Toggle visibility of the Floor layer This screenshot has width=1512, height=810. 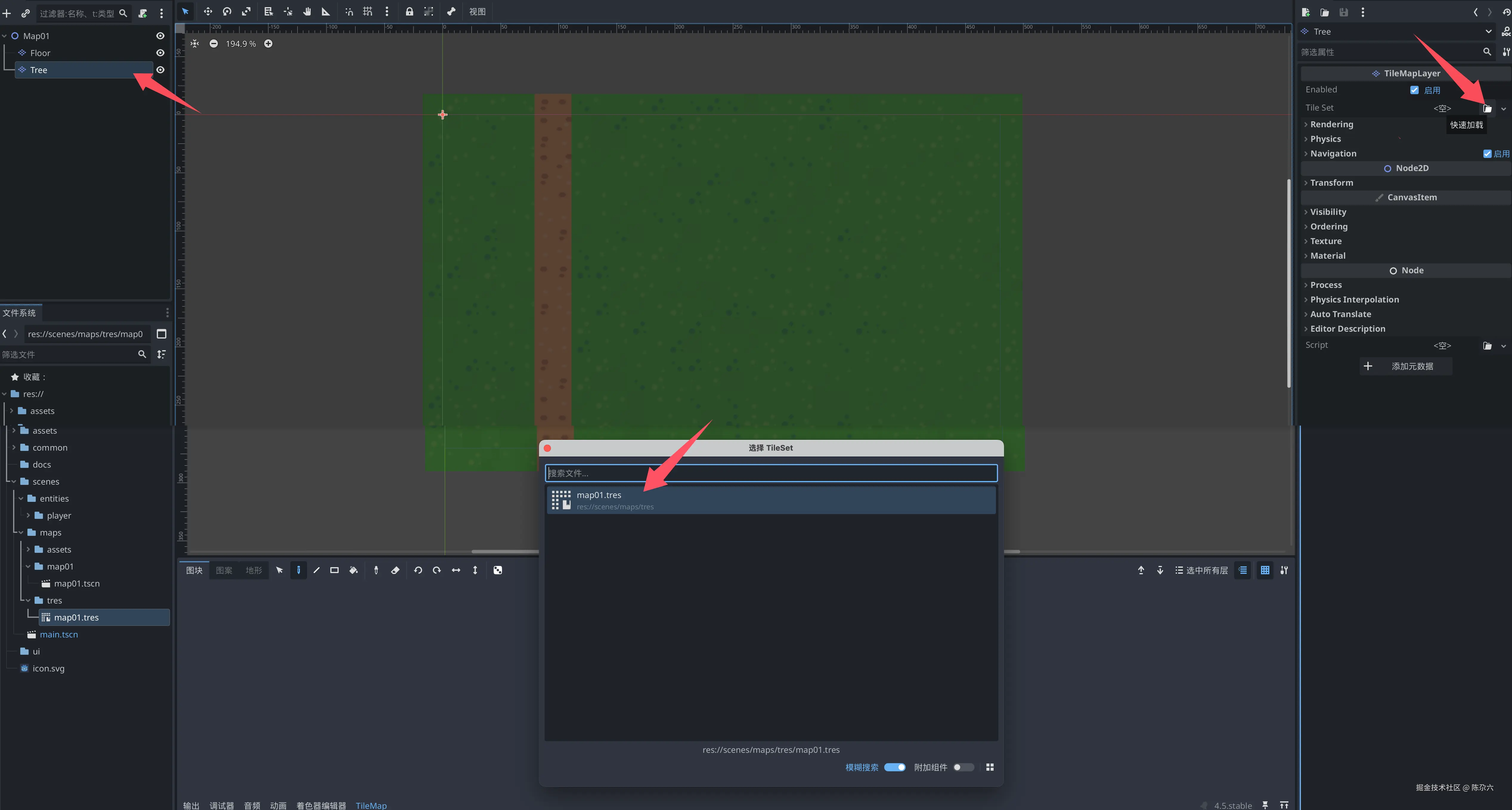point(160,53)
